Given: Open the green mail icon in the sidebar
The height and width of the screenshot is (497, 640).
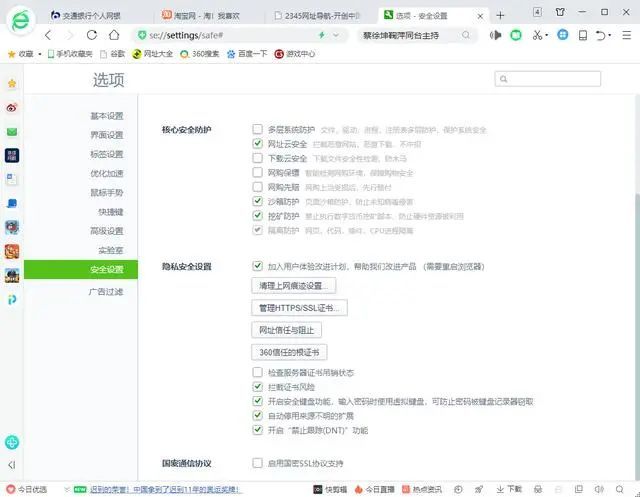Looking at the screenshot, I should [12, 132].
